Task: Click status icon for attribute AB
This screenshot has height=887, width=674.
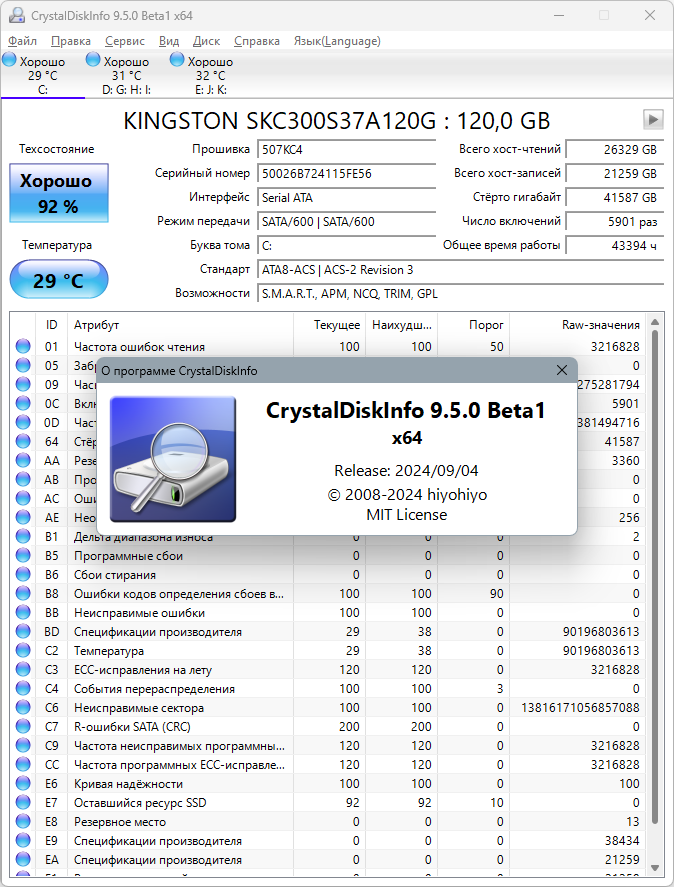Action: pyautogui.click(x=23, y=479)
